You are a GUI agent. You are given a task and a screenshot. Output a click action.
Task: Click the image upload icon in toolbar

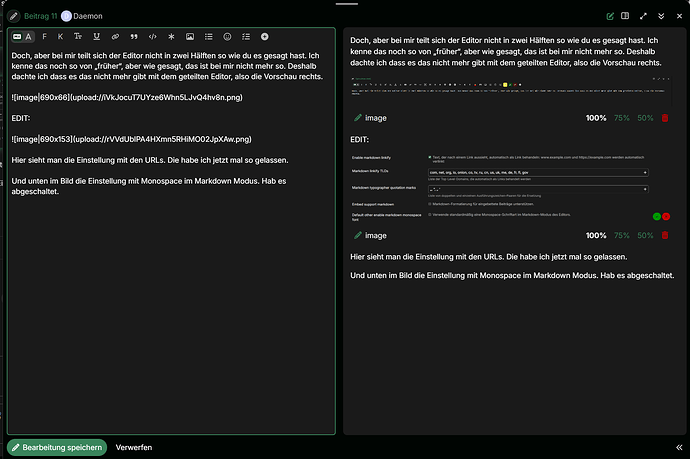(x=189, y=36)
